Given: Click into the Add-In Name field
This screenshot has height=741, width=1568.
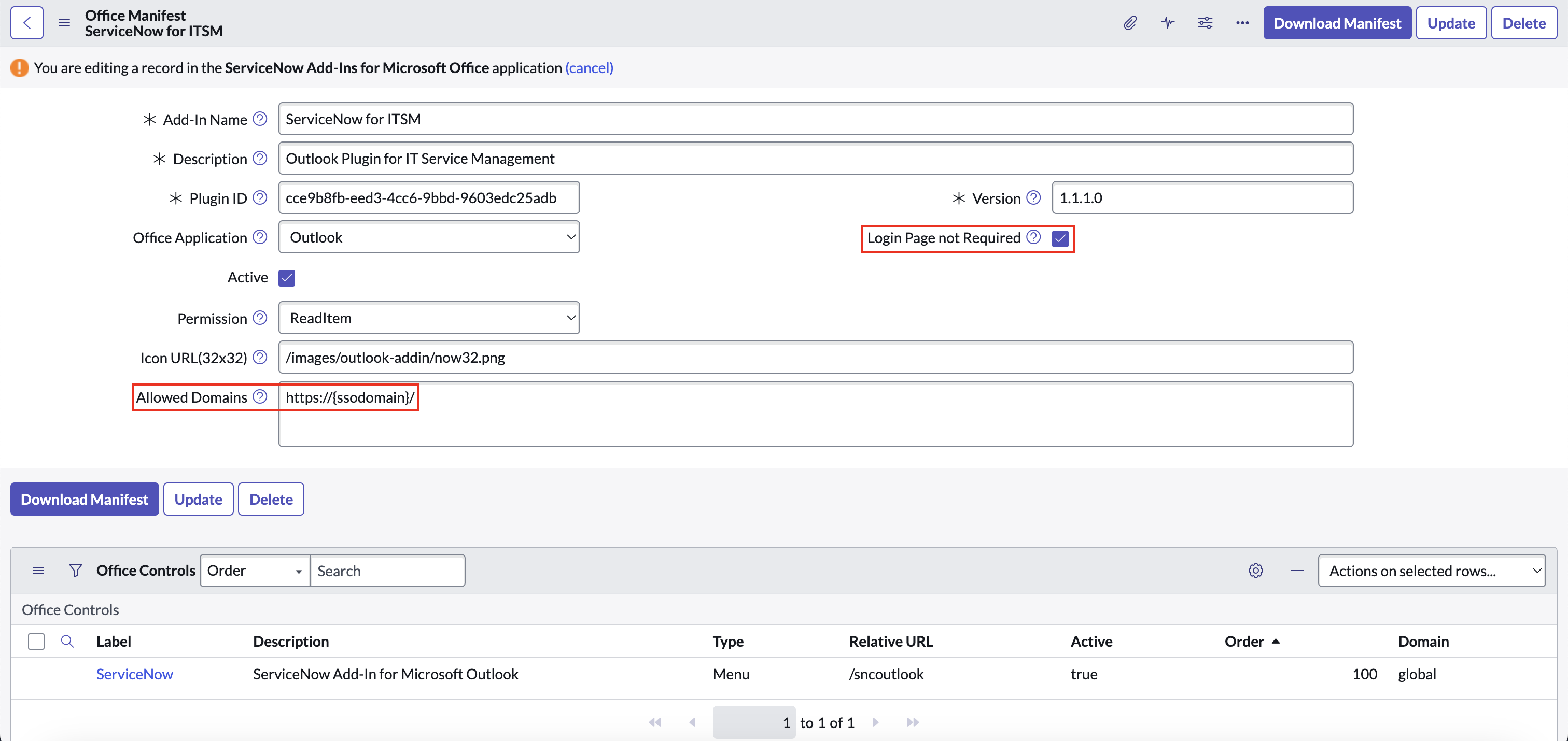Looking at the screenshot, I should (x=816, y=119).
